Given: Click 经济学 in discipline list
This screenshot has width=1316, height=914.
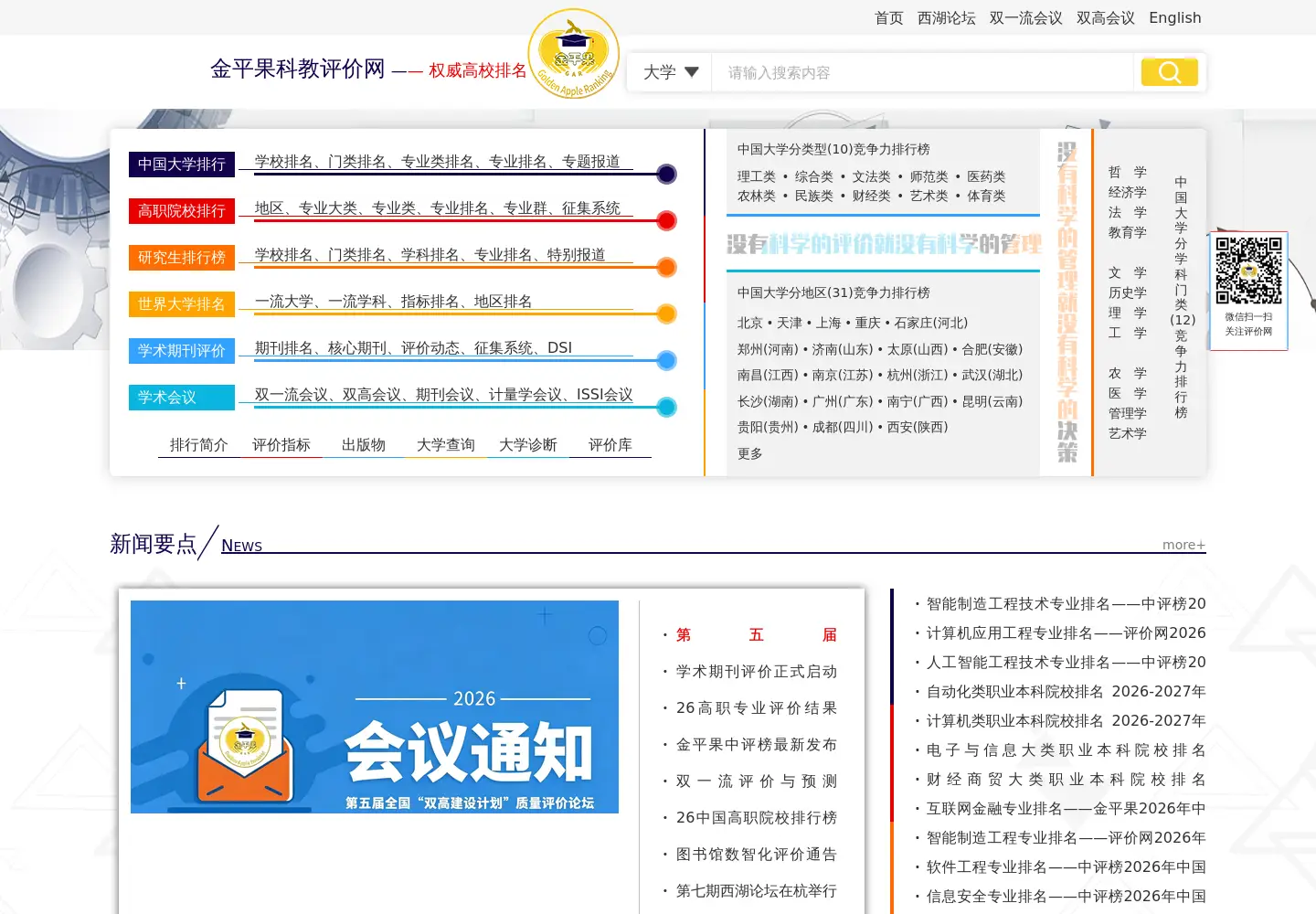Looking at the screenshot, I should 1127,192.
